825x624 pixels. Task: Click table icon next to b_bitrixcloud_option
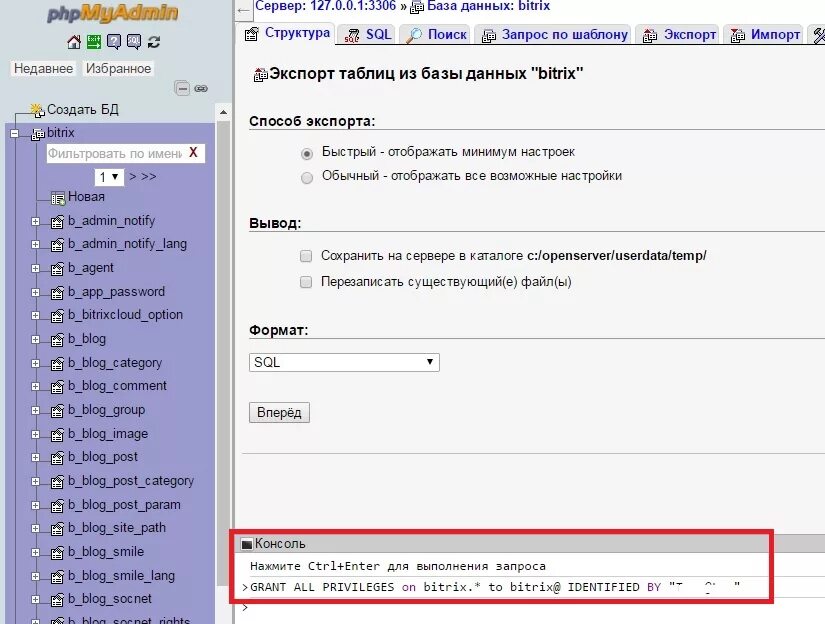pos(57,316)
